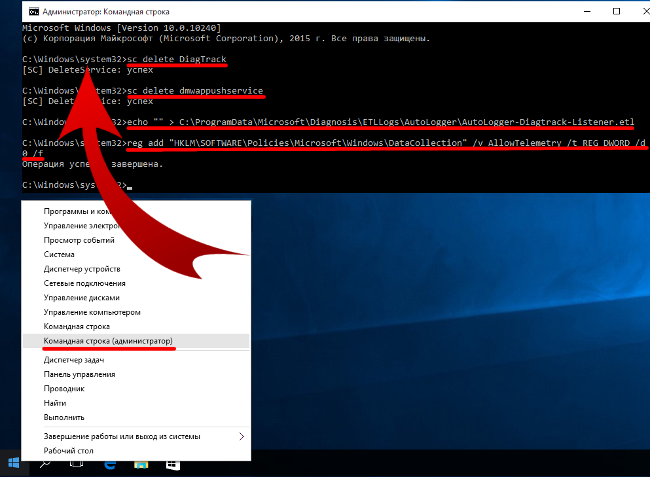
Task: Click the AutoLogger-Diagtrack-Listener.etl path text
Action: click(x=406, y=122)
